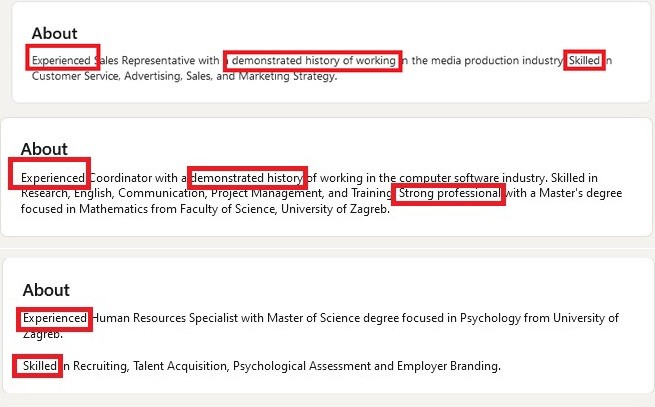Click highlighted 'Experienced' before Human Resources Specialist
Viewport: 655px width, 407px height.
54,319
